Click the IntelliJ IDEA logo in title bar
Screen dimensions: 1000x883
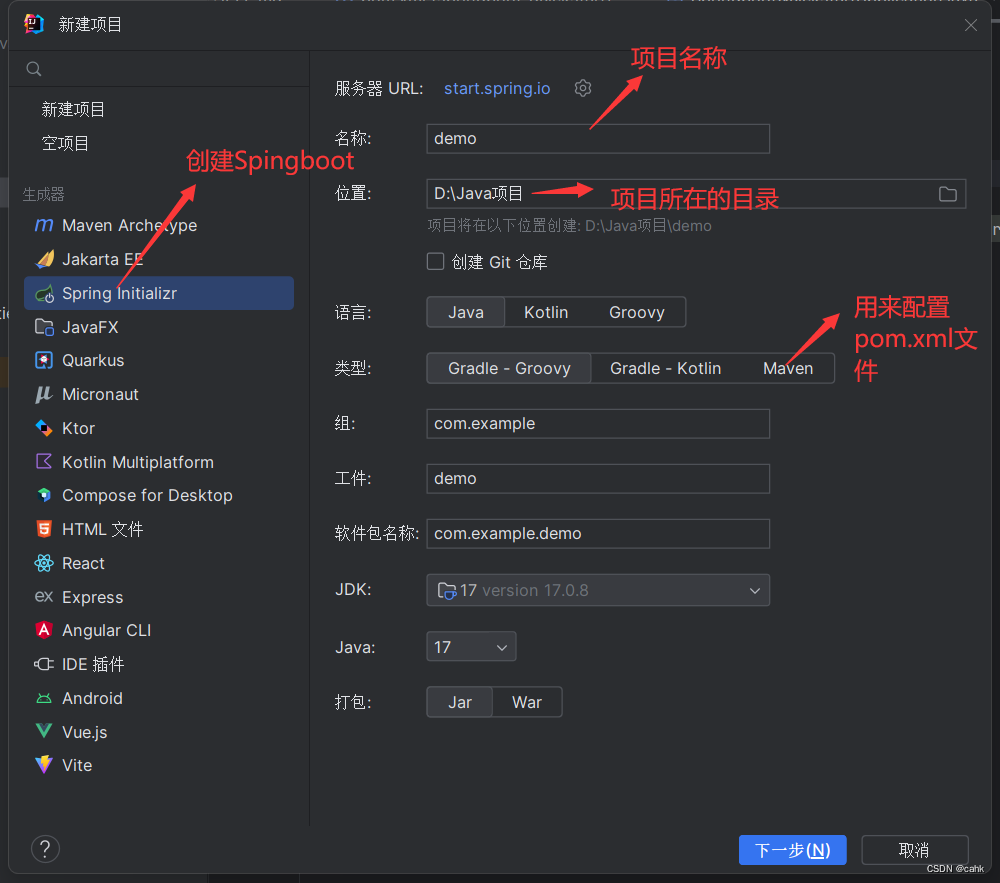coord(34,24)
